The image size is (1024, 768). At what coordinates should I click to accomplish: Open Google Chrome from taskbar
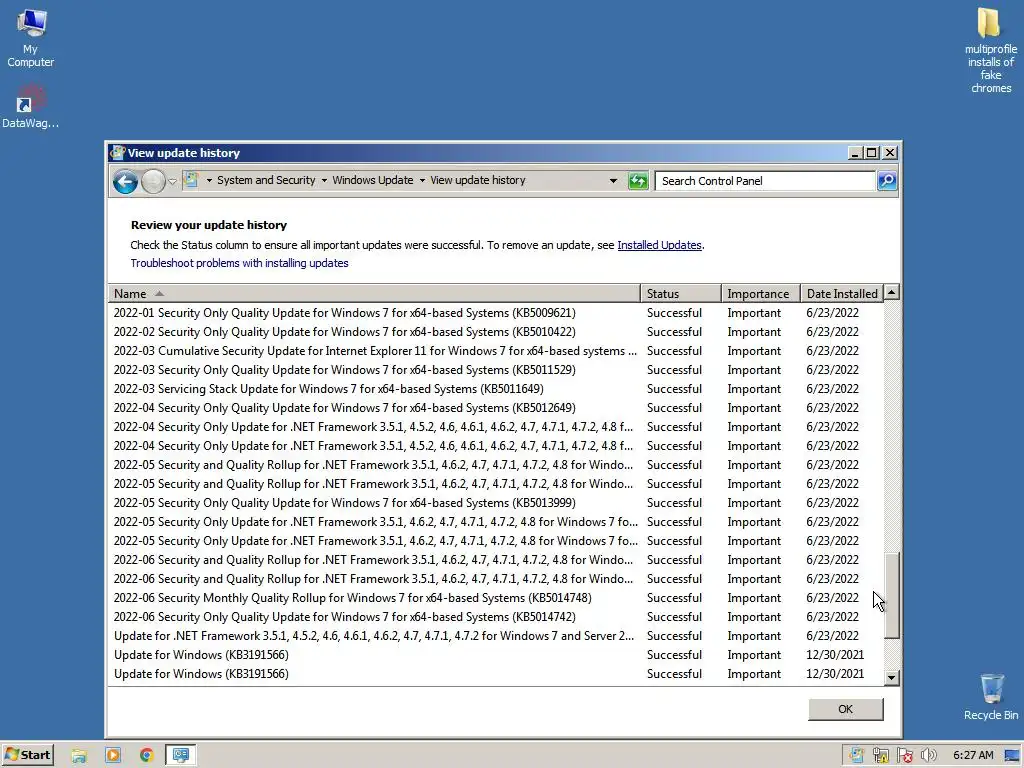tap(146, 756)
